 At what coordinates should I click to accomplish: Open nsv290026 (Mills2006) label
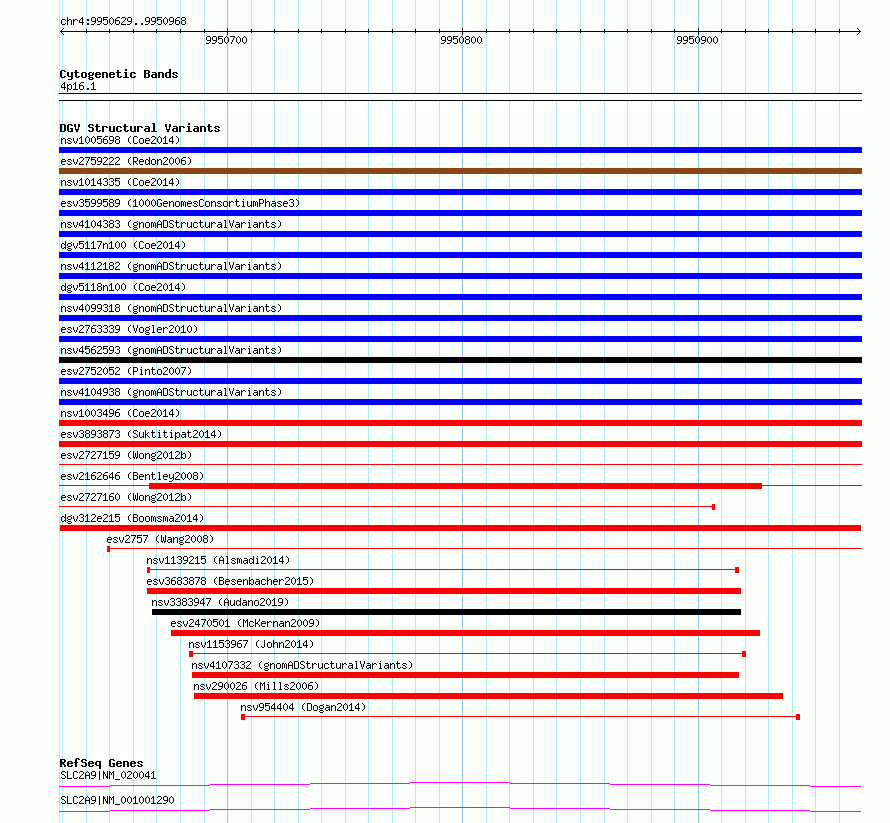coord(256,686)
